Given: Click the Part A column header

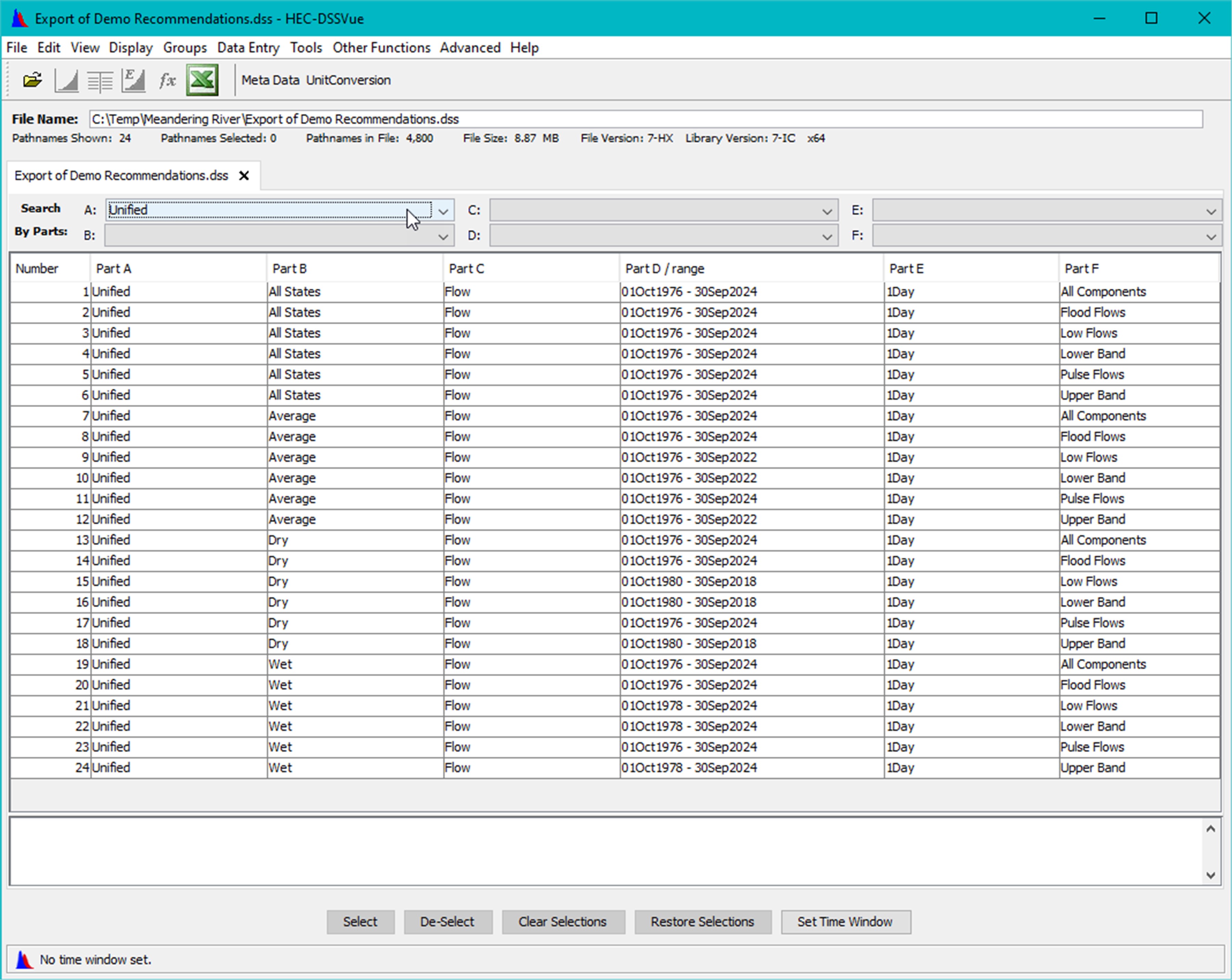Looking at the screenshot, I should tap(178, 269).
